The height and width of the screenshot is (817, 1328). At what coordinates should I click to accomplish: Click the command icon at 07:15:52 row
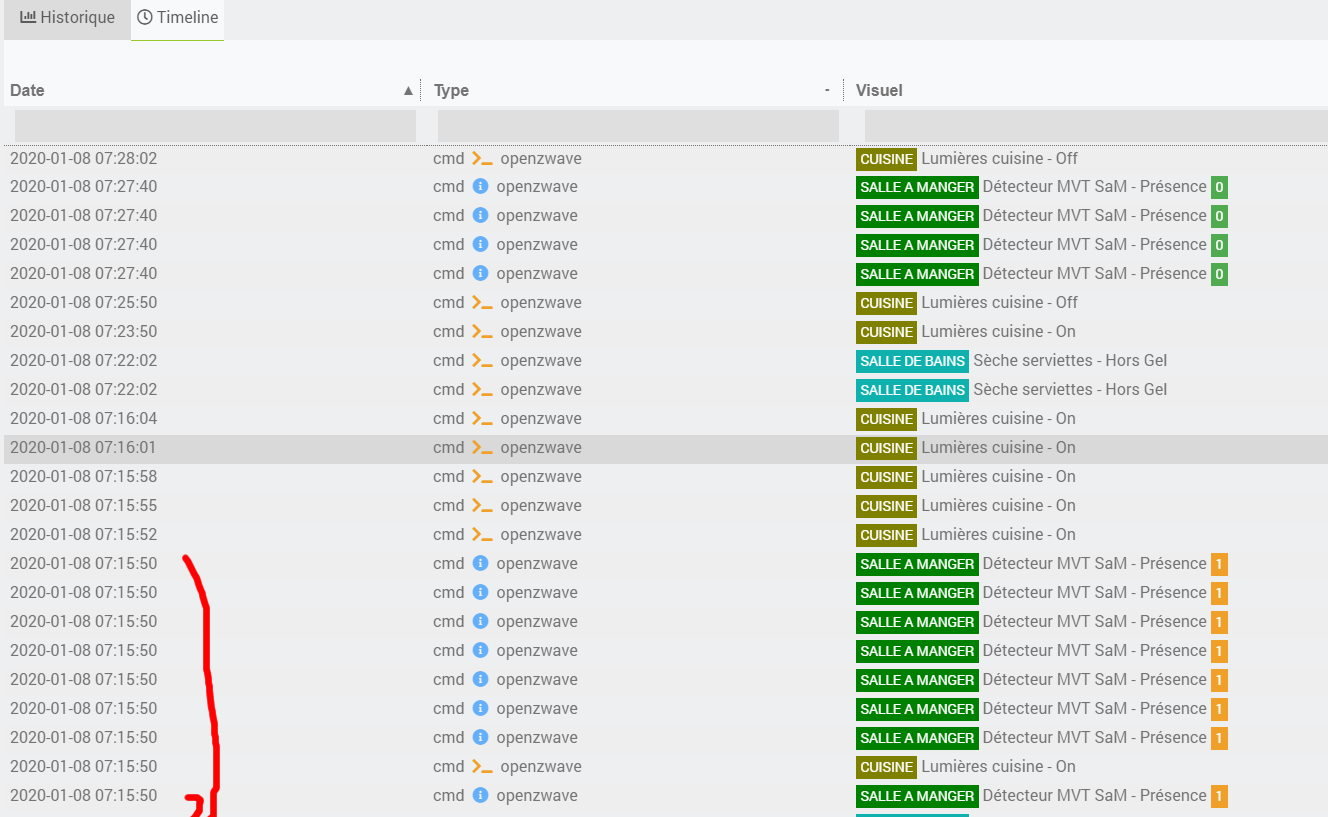tap(482, 534)
